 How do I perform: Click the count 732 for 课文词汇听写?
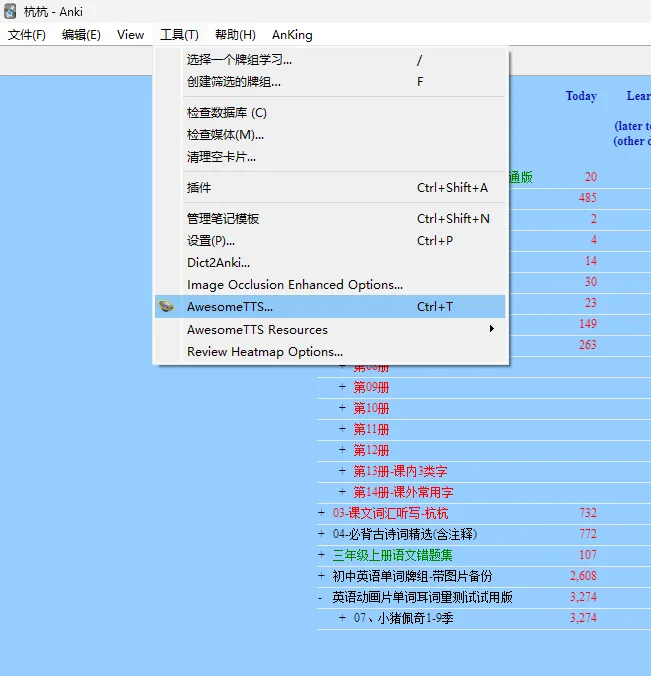[x=588, y=513]
